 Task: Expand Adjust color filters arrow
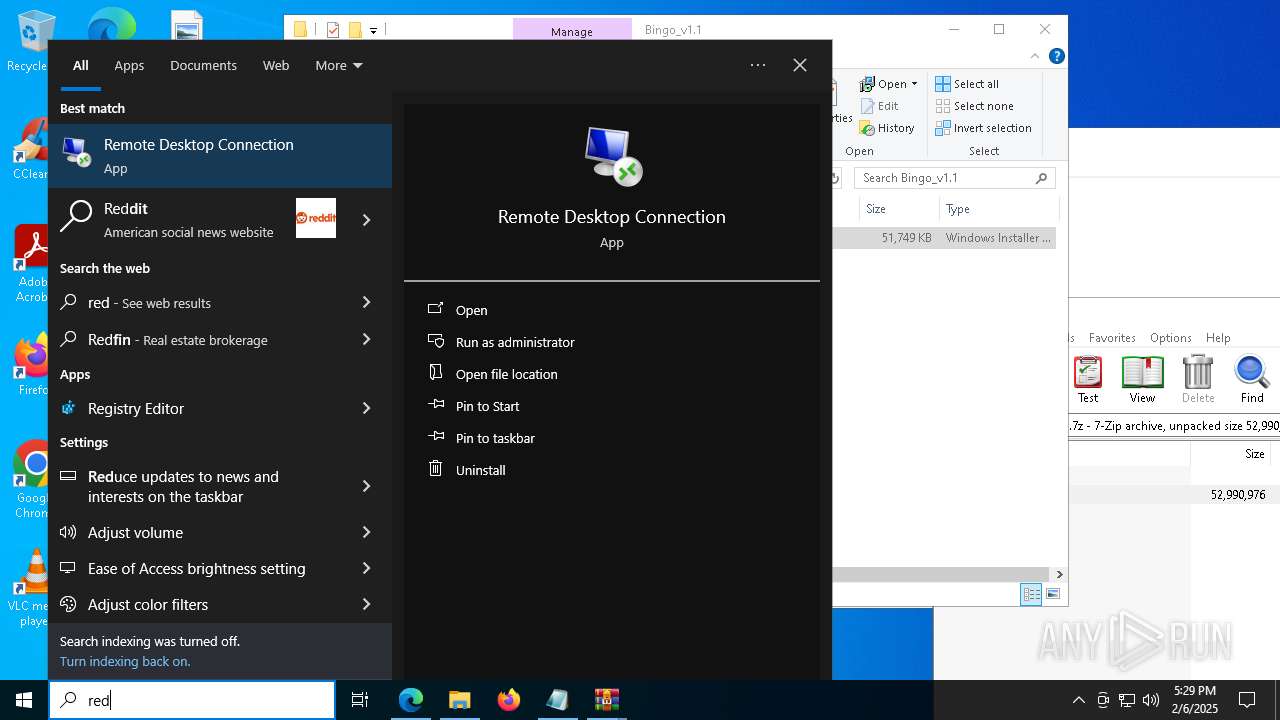(x=366, y=604)
